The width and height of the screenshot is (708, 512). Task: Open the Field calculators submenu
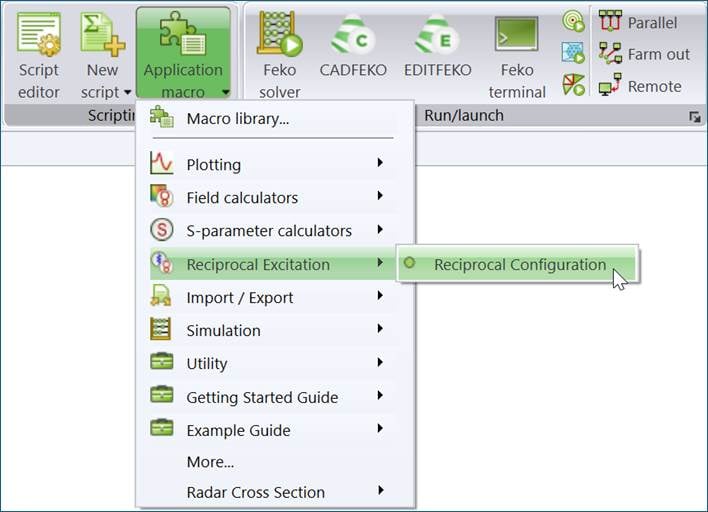[275, 197]
